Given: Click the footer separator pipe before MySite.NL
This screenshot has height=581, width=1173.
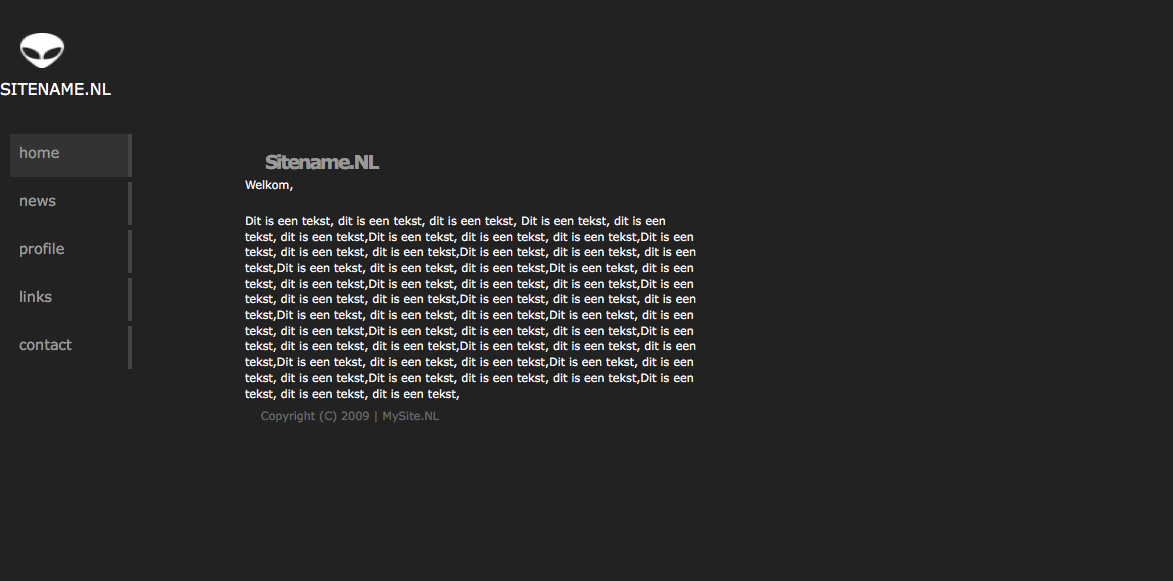Looking at the screenshot, I should click(376, 416).
